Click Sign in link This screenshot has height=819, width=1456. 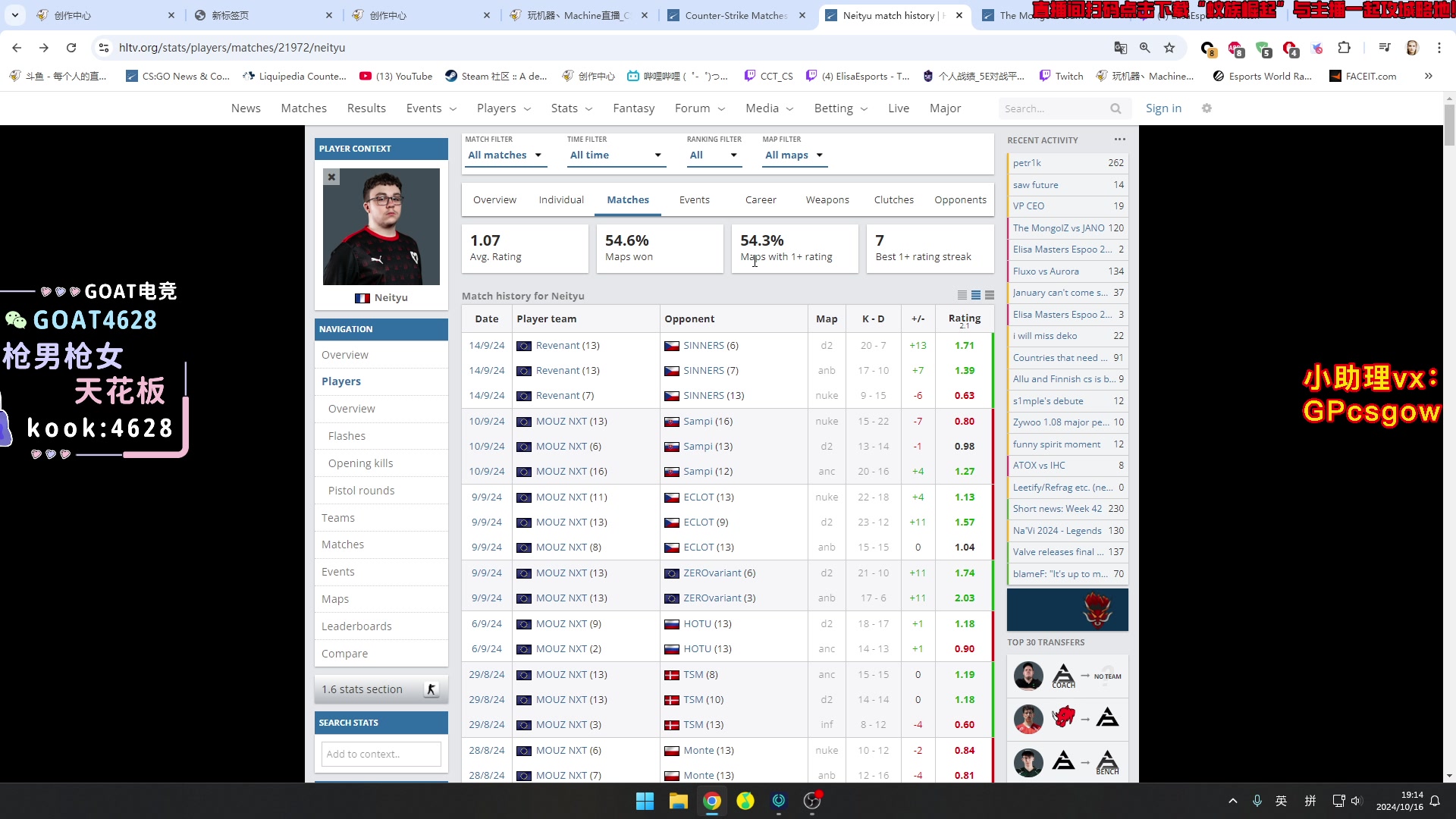[x=1163, y=108]
